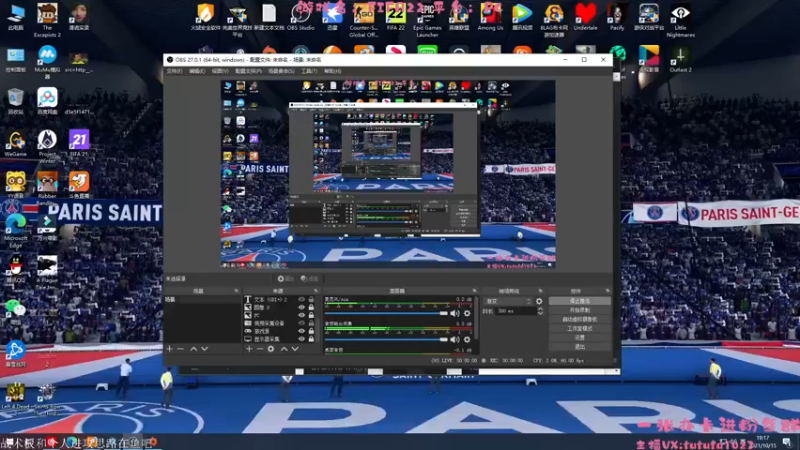Click the transition duration 300 ms field
This screenshot has height=450, width=800.
coord(515,311)
